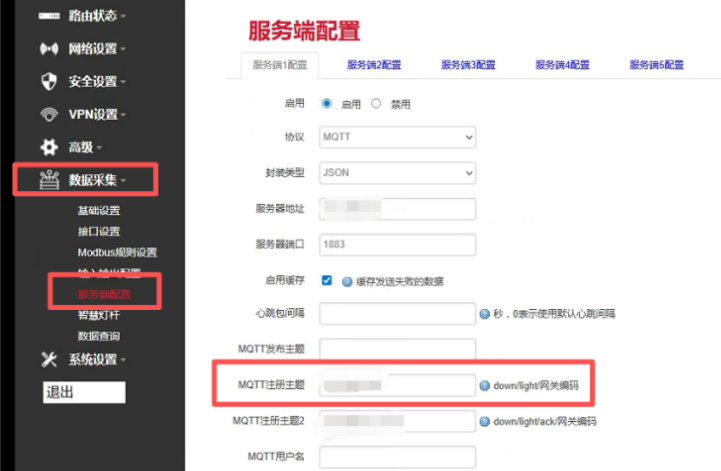Click the advanced gear icon
This screenshot has height=471, width=721.
(49, 147)
